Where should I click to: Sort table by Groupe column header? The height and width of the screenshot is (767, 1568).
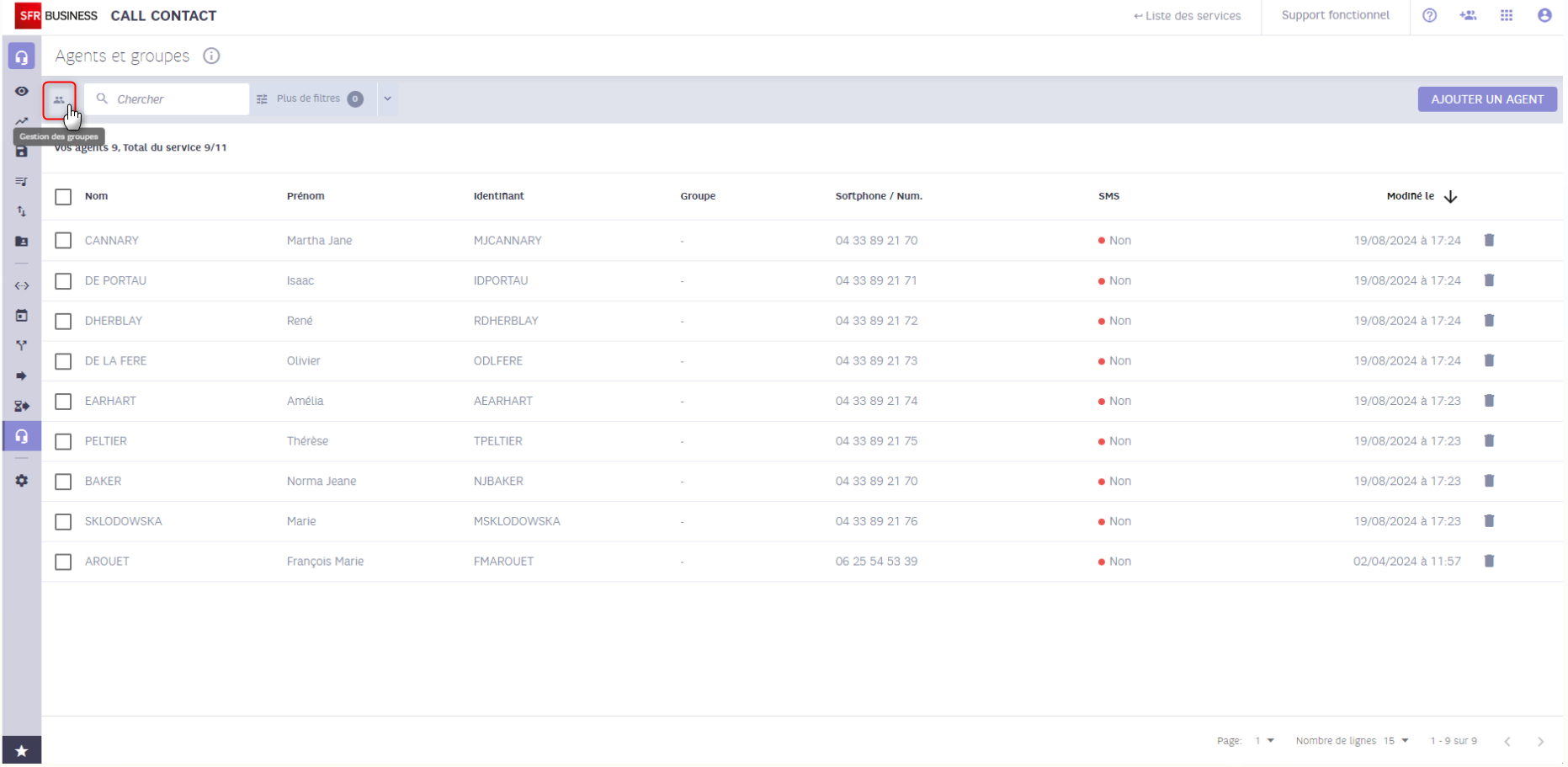click(x=698, y=196)
